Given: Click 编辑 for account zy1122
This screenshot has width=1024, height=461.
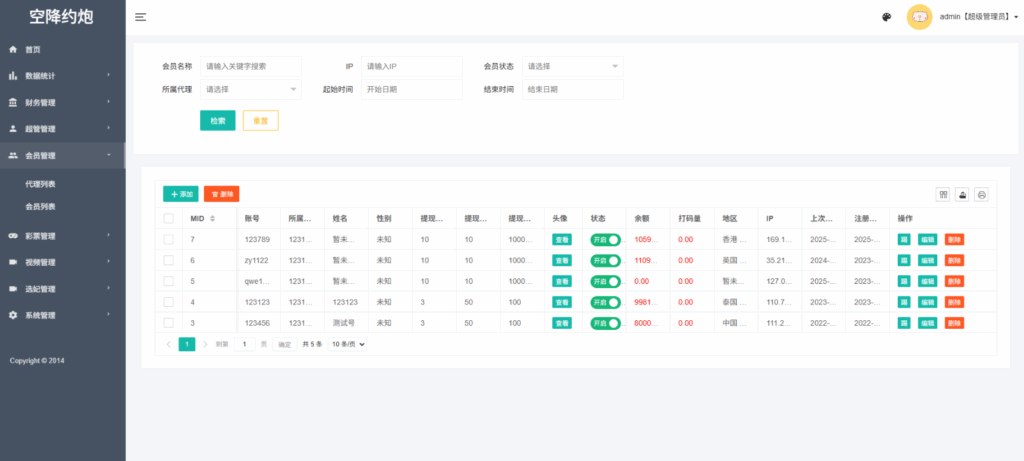Looking at the screenshot, I should pyautogui.click(x=927, y=261).
